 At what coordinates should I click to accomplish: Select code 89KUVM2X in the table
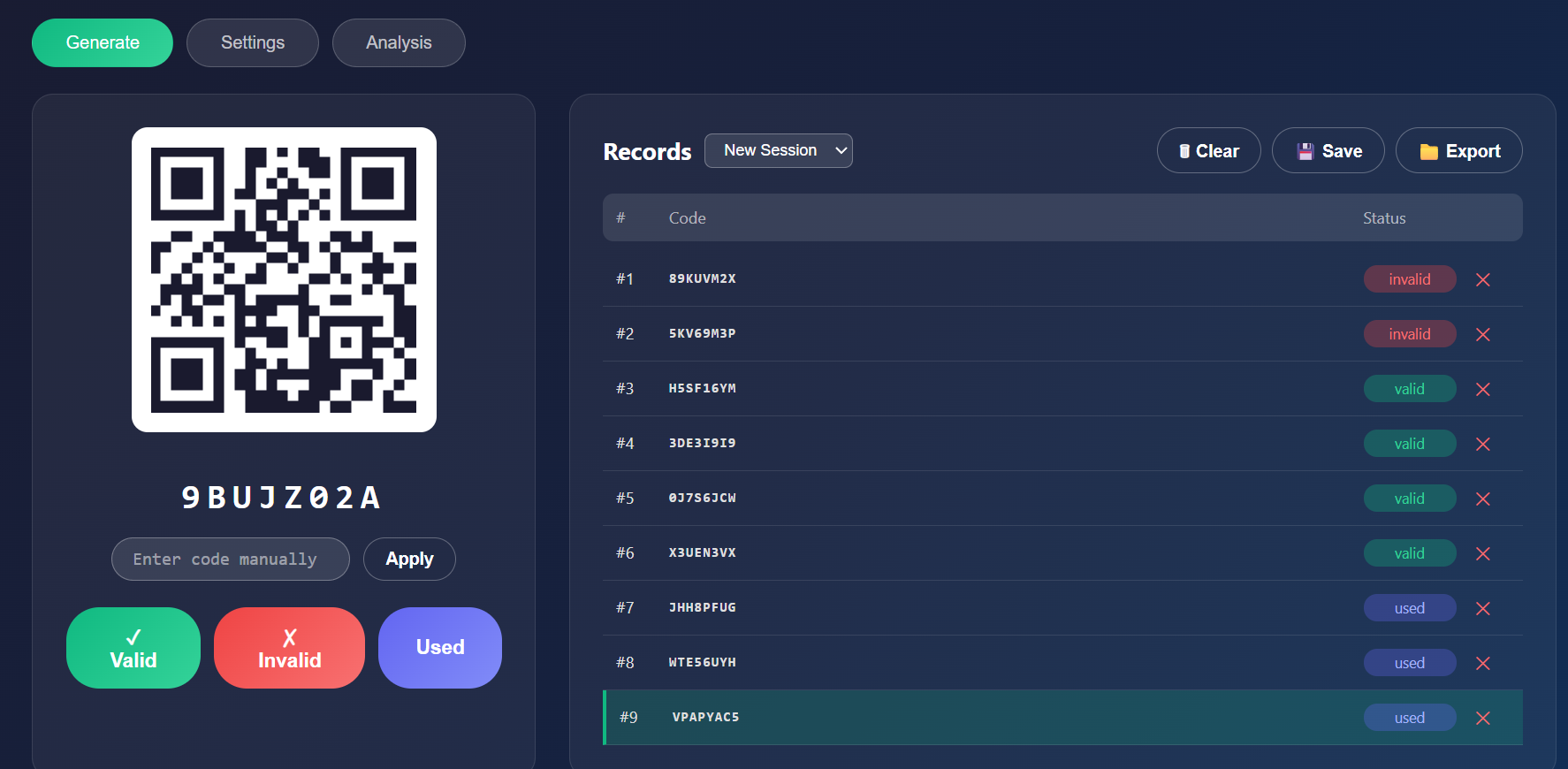click(703, 278)
